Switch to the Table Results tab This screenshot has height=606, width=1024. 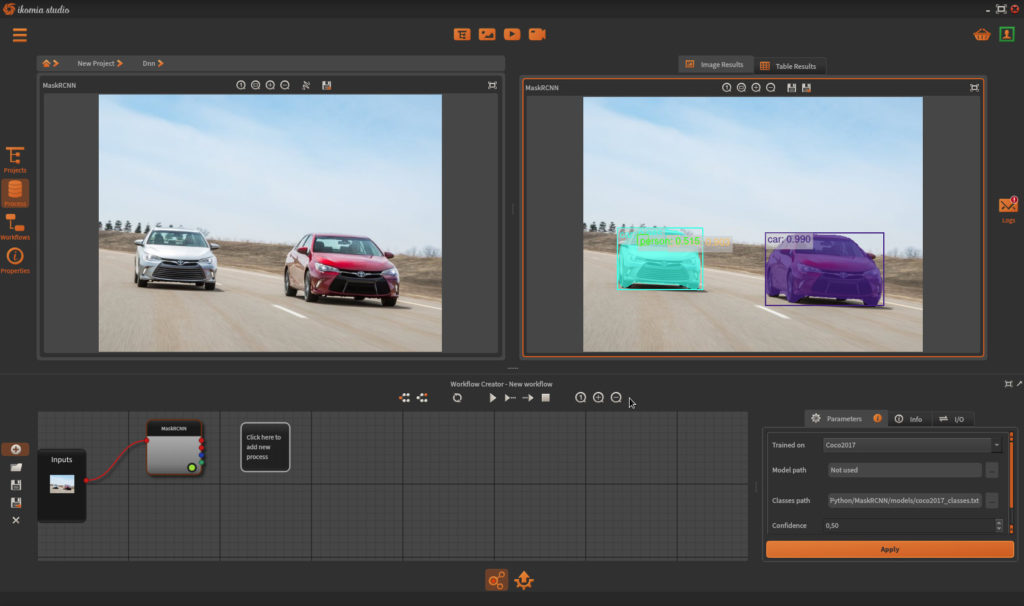(791, 64)
